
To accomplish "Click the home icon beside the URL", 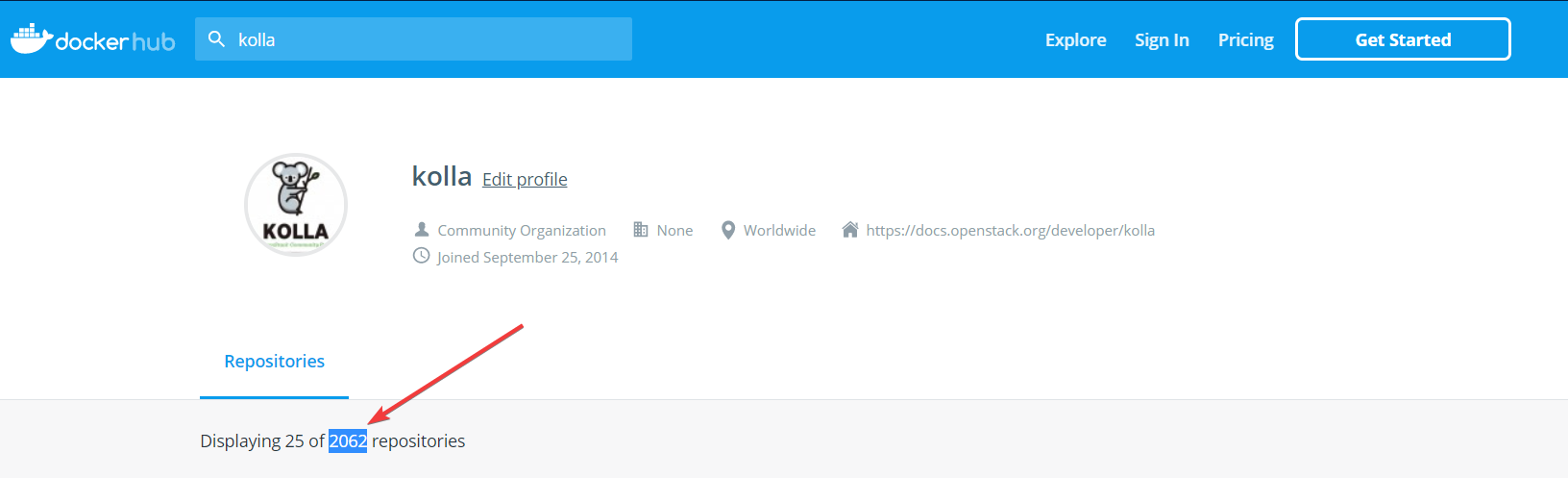I will point(849,230).
